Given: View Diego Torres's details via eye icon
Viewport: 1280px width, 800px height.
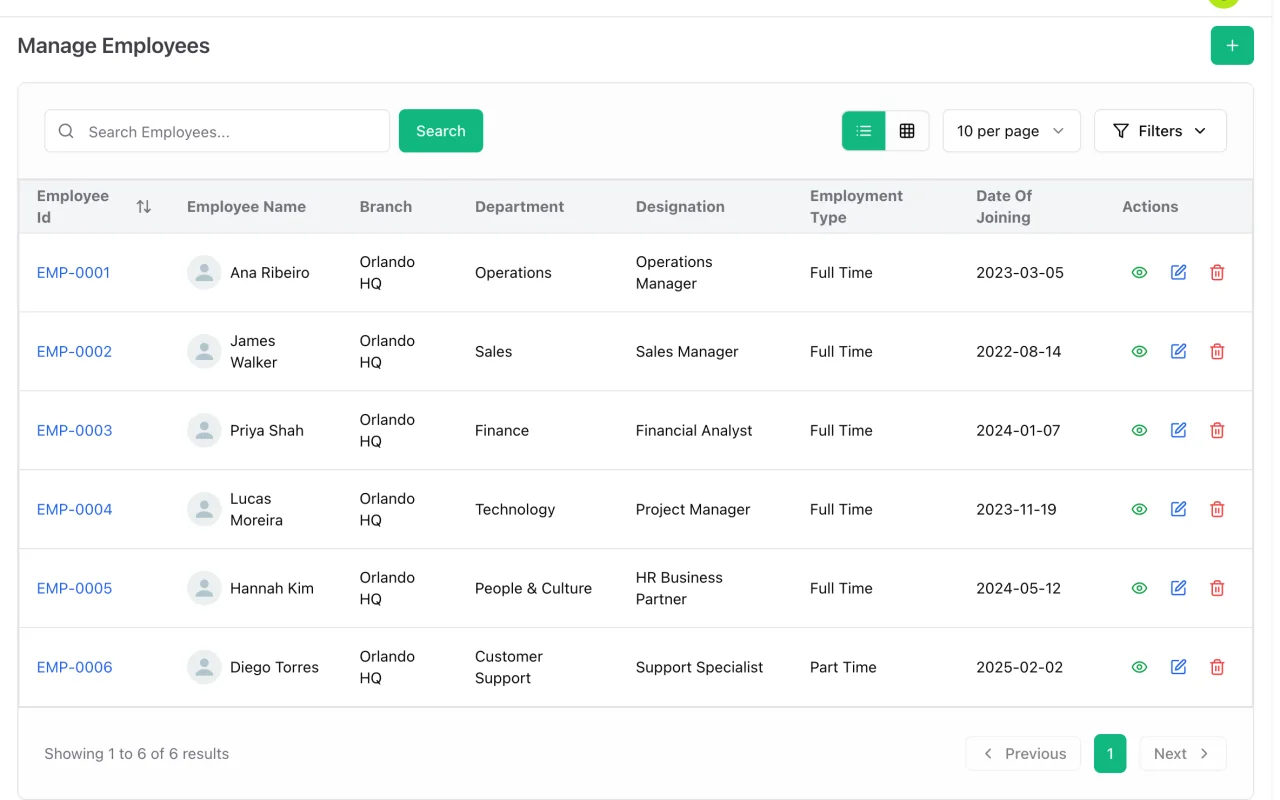Looking at the screenshot, I should click(1139, 667).
